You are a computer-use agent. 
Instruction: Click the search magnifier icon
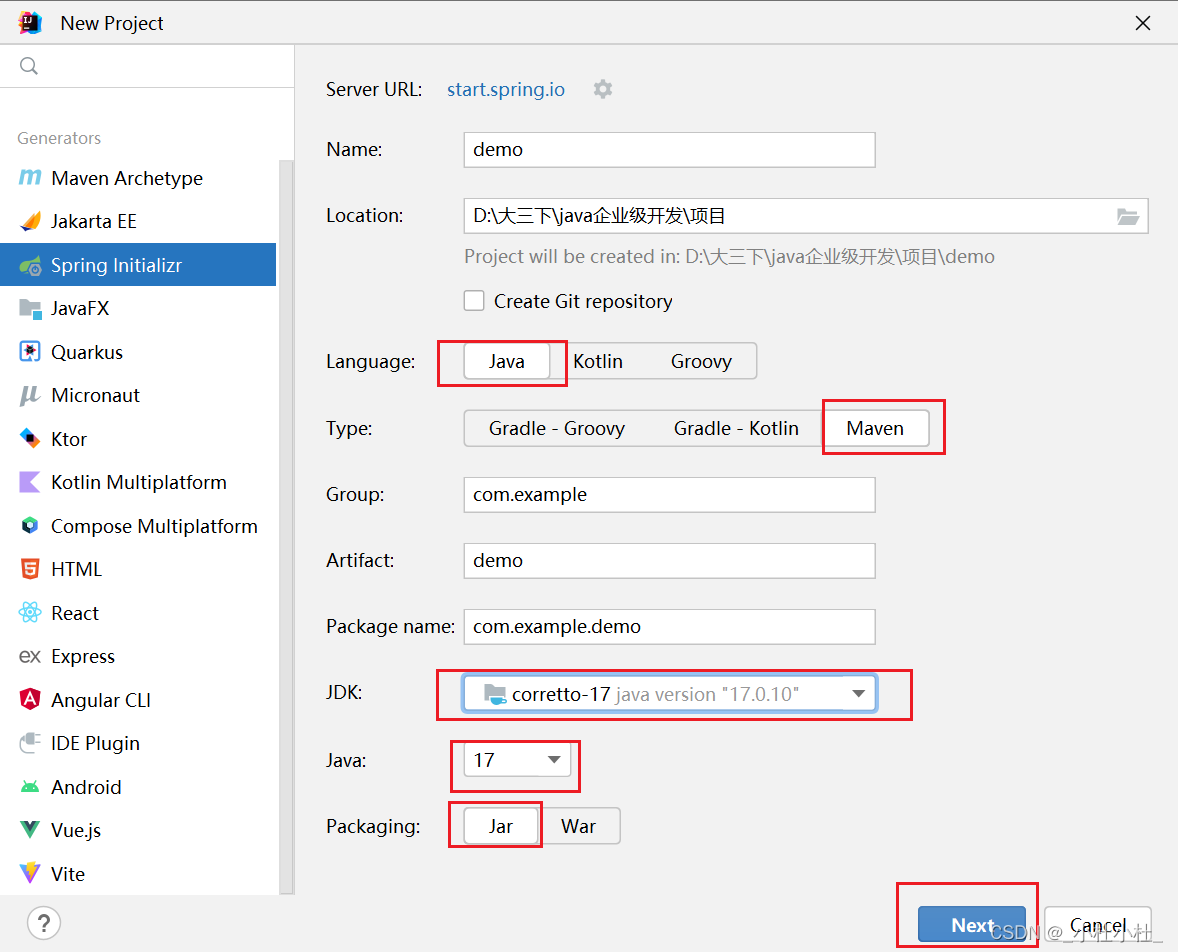(x=29, y=66)
